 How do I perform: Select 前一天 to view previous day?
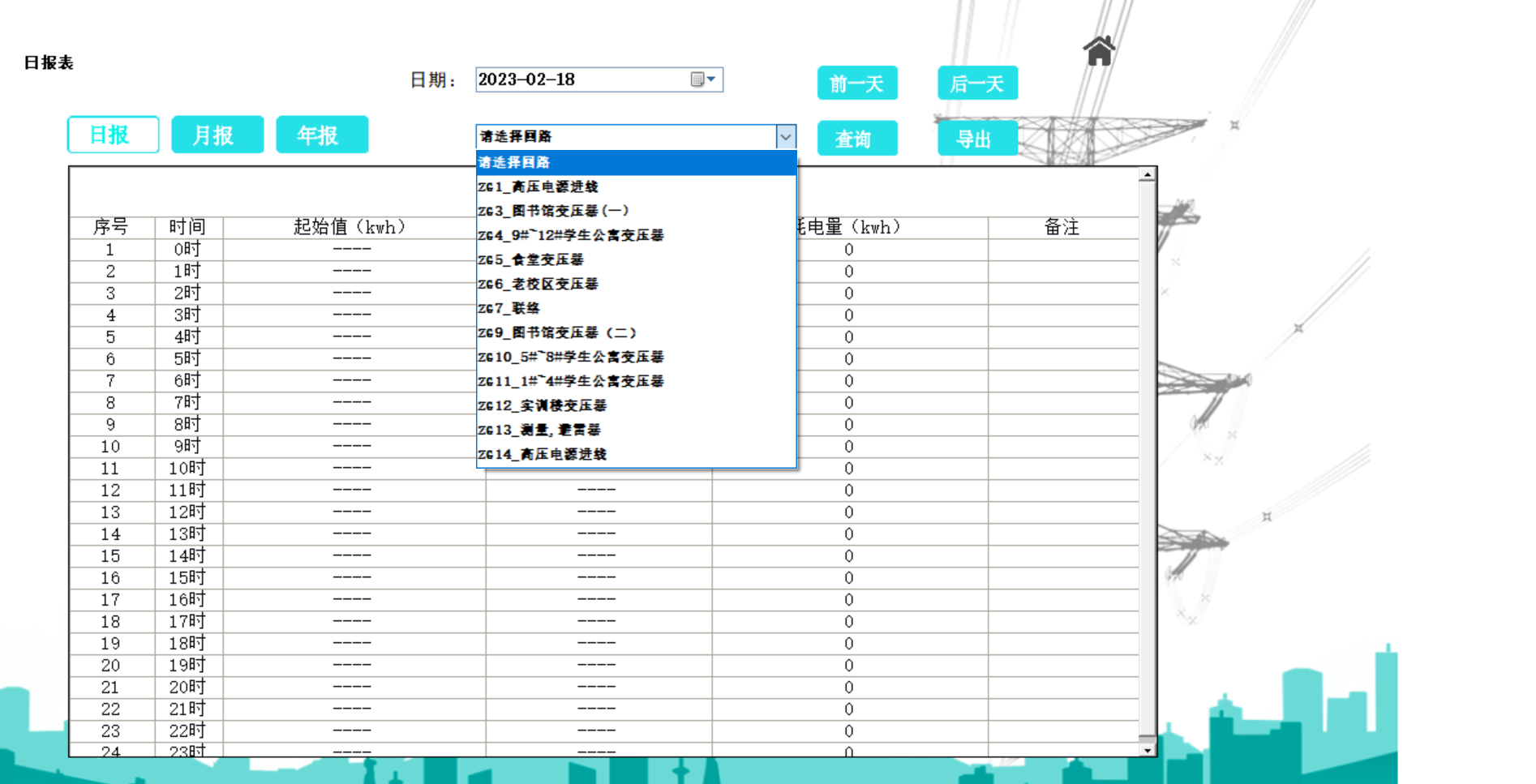coord(856,83)
